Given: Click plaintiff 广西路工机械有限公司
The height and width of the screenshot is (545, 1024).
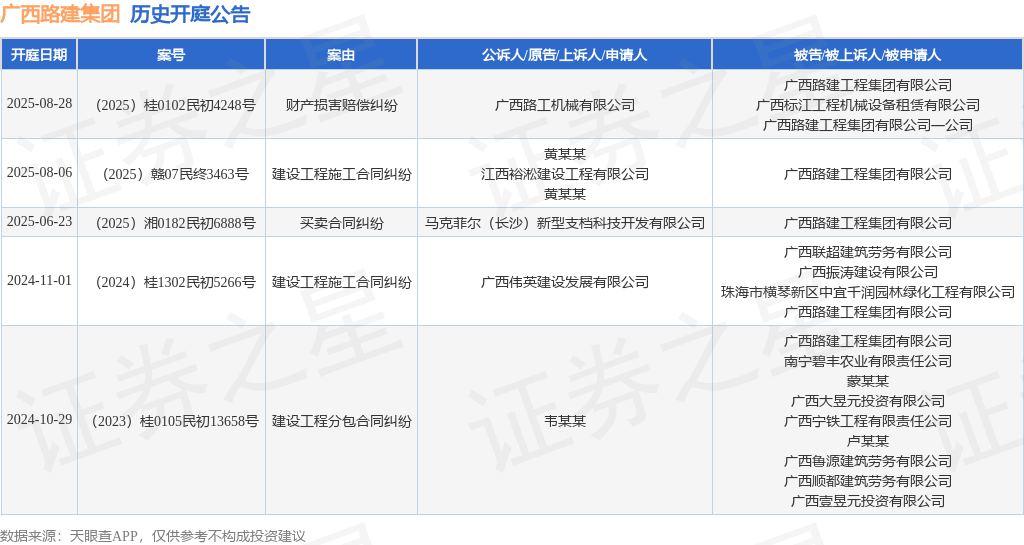Looking at the screenshot, I should click(x=565, y=105).
